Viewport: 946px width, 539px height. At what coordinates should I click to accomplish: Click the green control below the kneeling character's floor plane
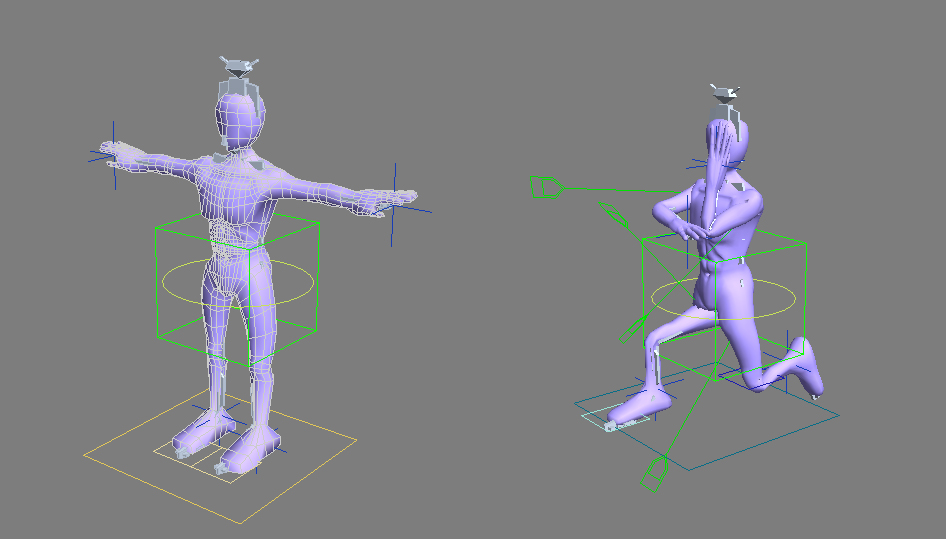tap(656, 470)
